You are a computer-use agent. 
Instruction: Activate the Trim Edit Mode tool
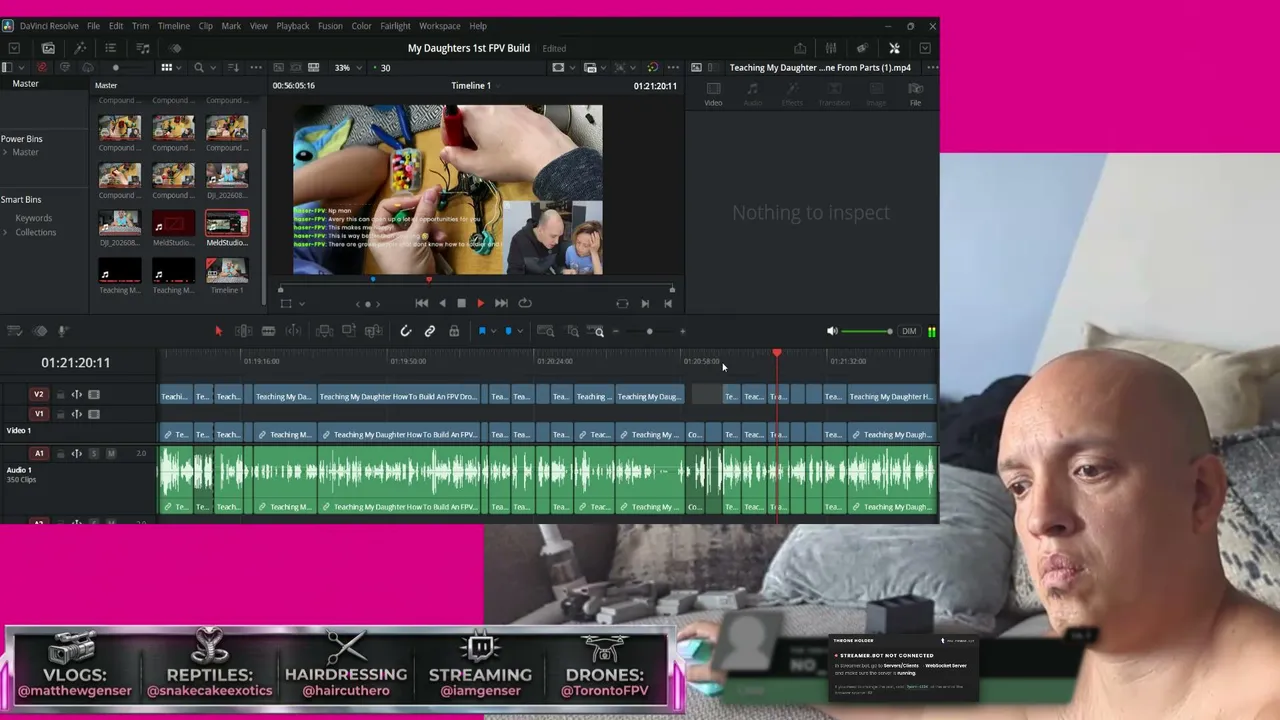(x=243, y=331)
